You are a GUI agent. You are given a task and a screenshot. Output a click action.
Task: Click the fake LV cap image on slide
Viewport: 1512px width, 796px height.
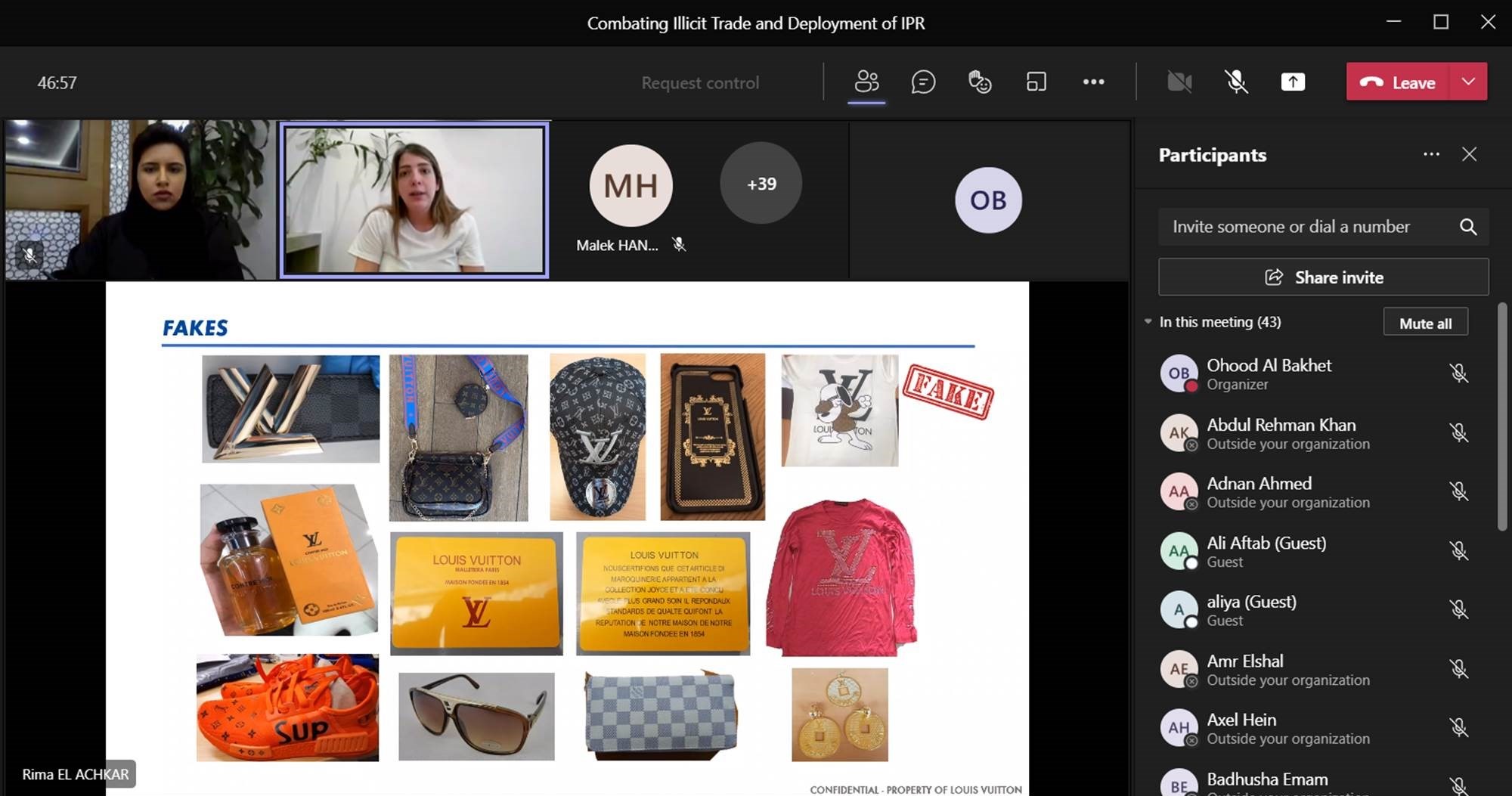point(597,437)
